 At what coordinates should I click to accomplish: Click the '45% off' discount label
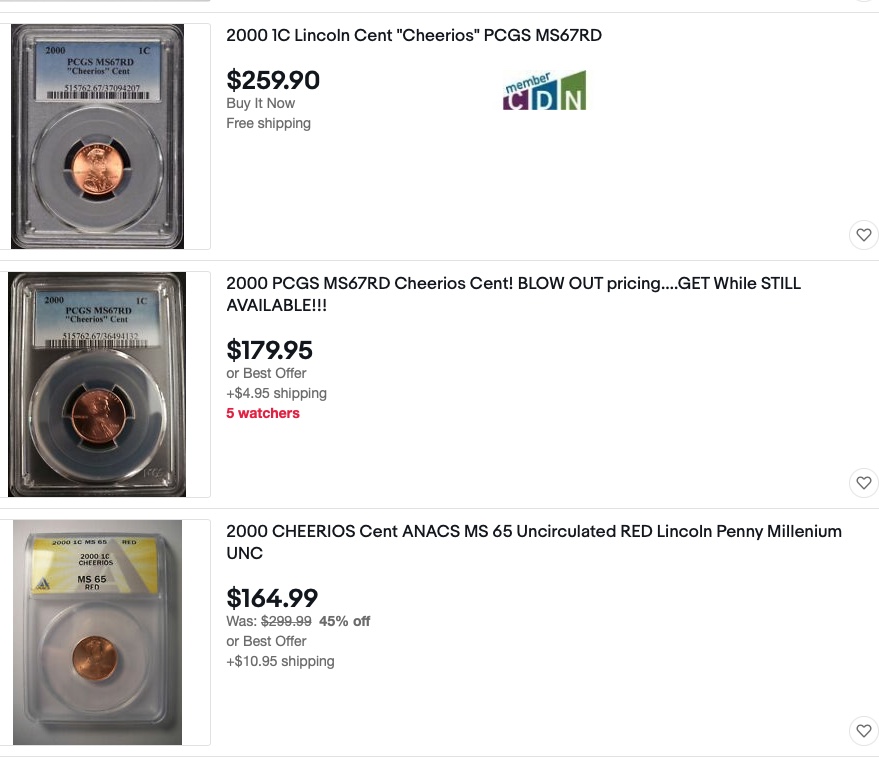(x=344, y=621)
